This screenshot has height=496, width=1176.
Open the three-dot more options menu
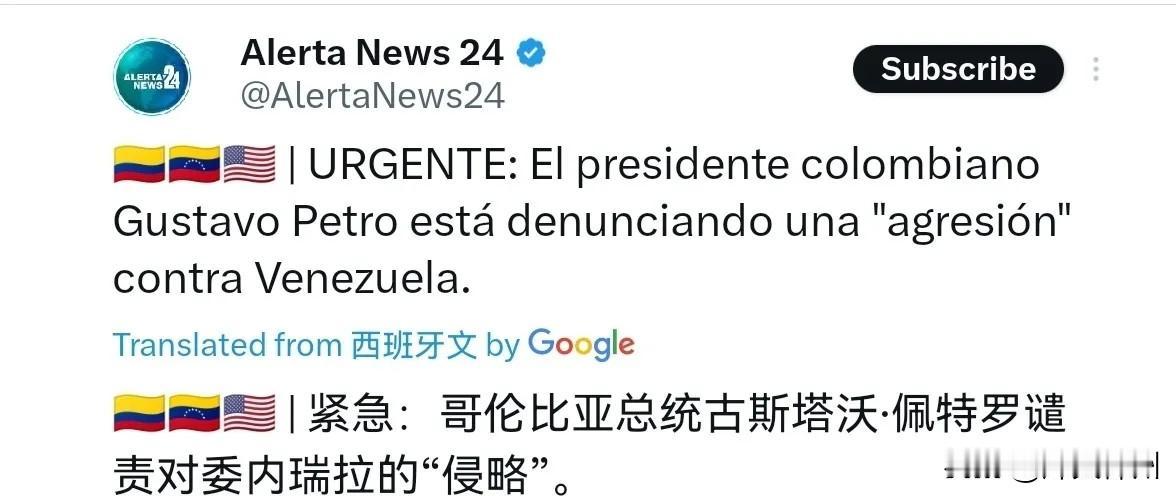pyautogui.click(x=1096, y=69)
